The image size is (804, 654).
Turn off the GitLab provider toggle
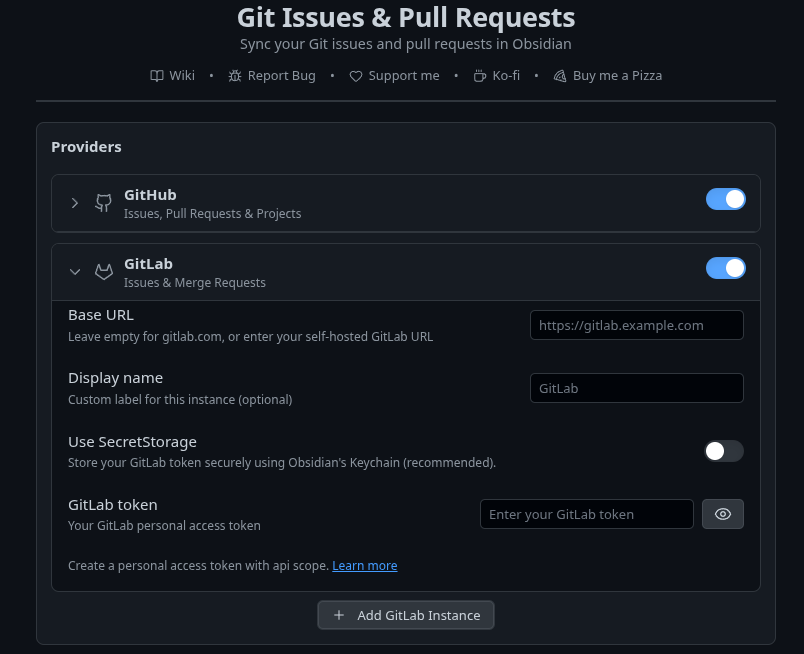pos(726,268)
